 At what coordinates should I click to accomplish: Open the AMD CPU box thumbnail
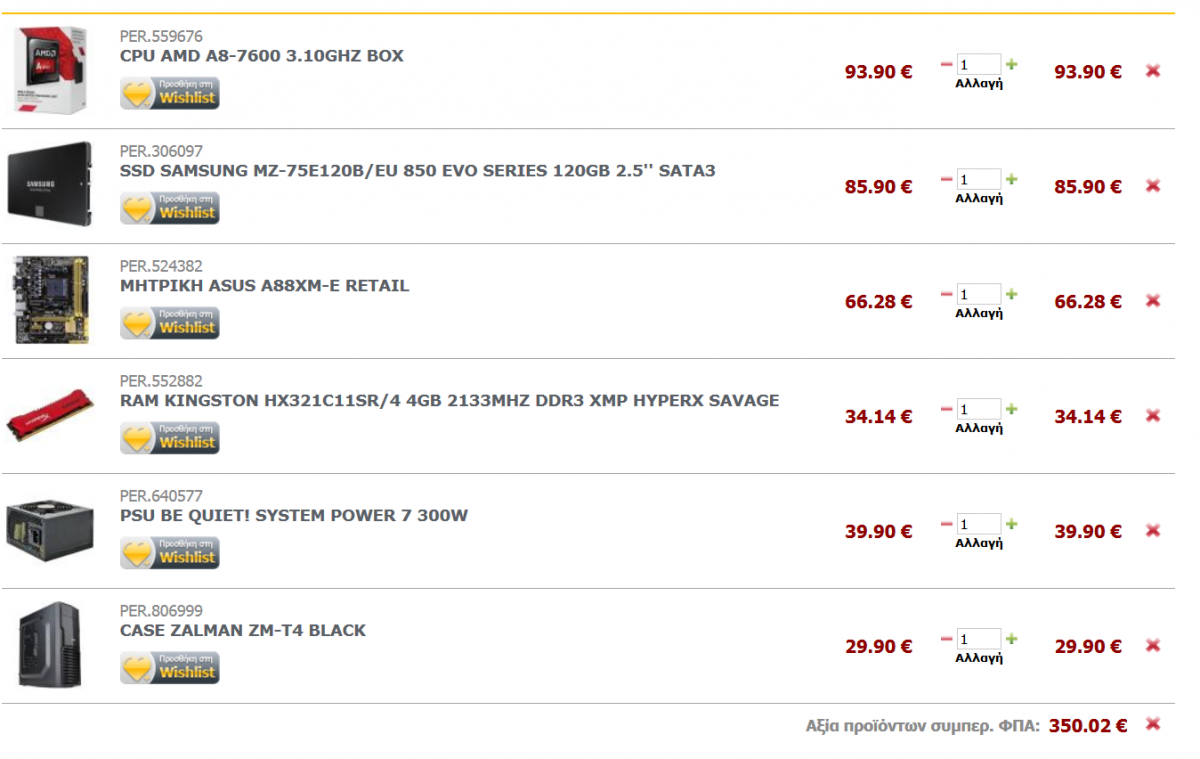click(x=51, y=69)
